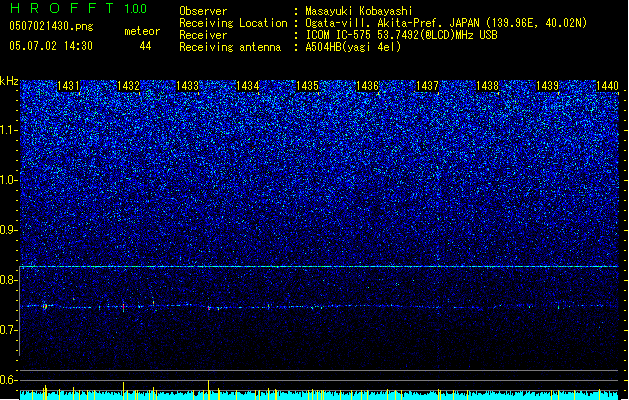Click the receiver value ICOM IC-575 53.7492 MHz
The width and height of the screenshot is (629, 400).
pos(401,35)
